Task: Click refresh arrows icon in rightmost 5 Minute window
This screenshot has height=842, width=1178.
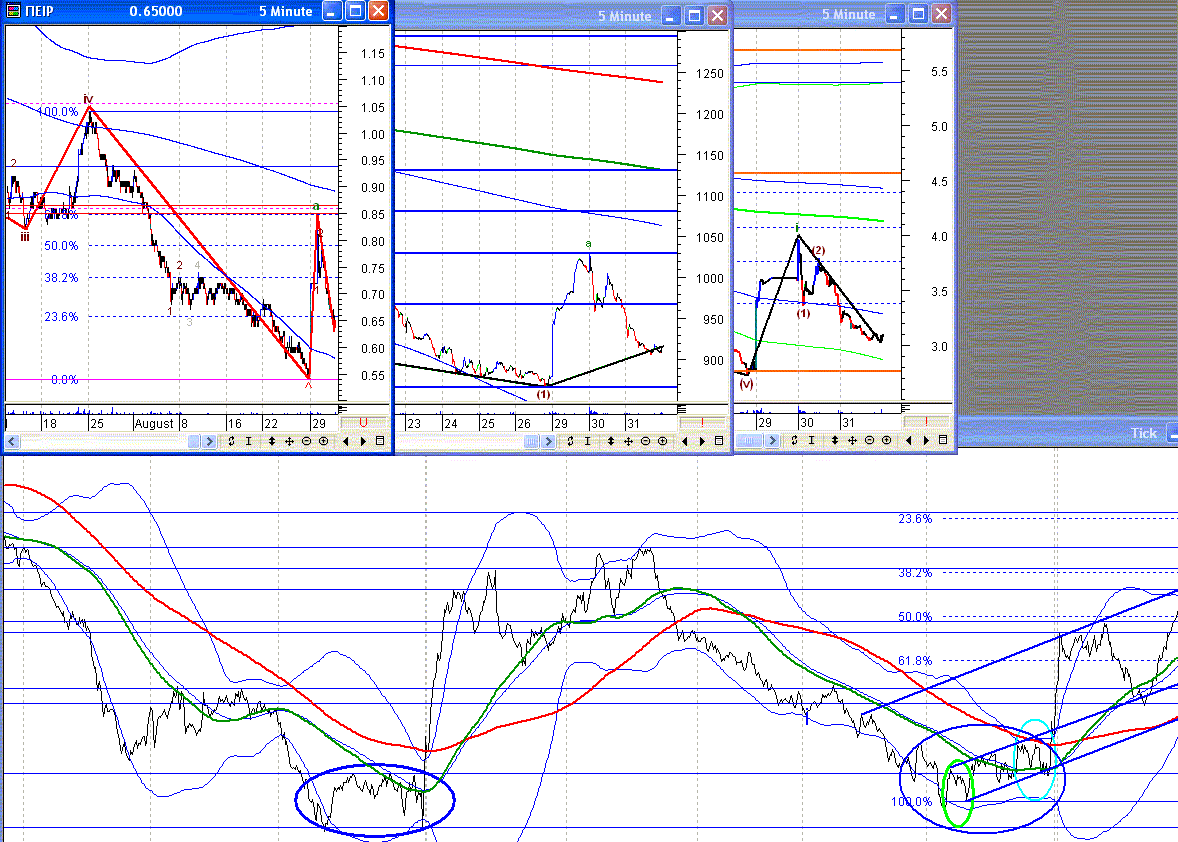Action: (x=794, y=440)
